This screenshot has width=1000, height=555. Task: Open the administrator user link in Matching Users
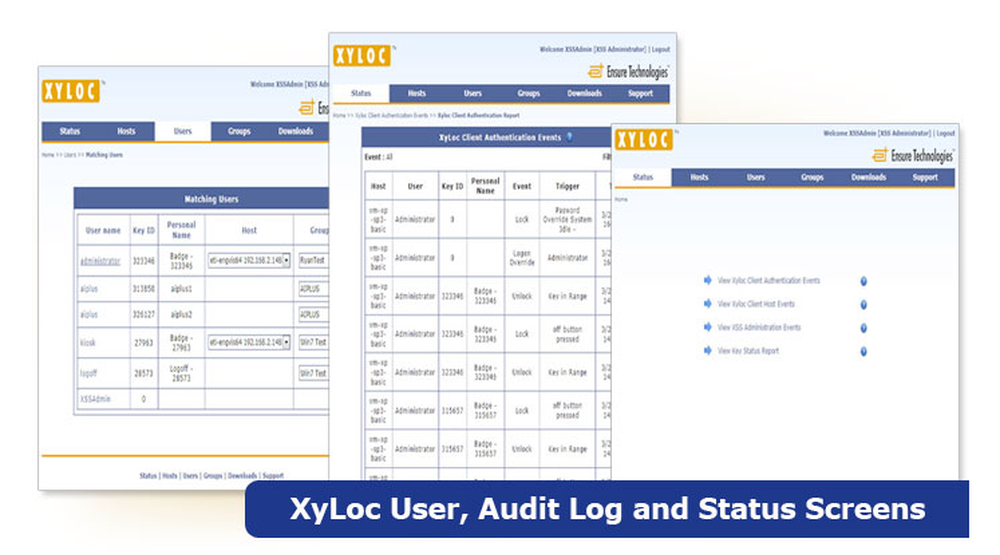point(100,261)
